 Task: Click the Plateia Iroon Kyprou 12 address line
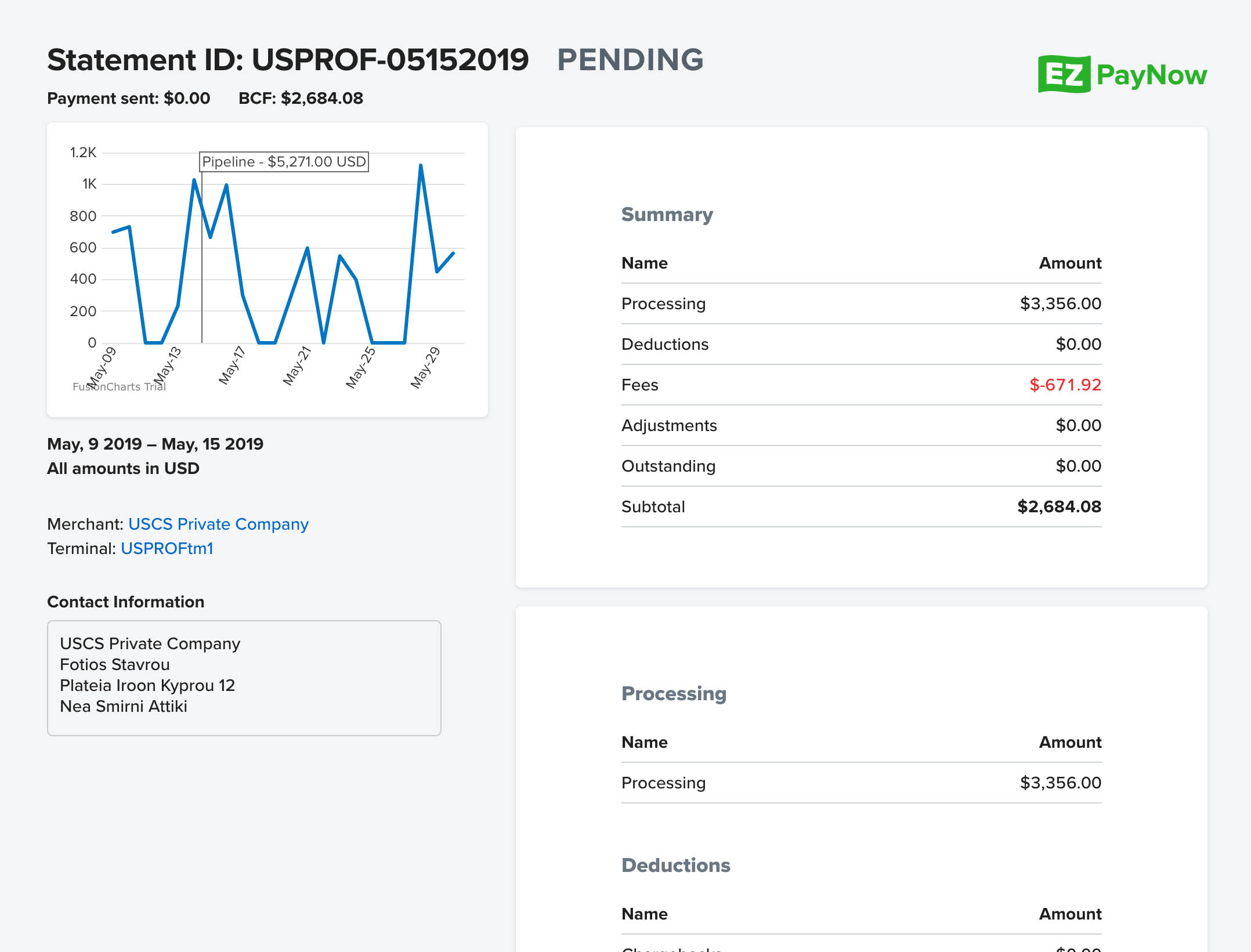coord(147,685)
